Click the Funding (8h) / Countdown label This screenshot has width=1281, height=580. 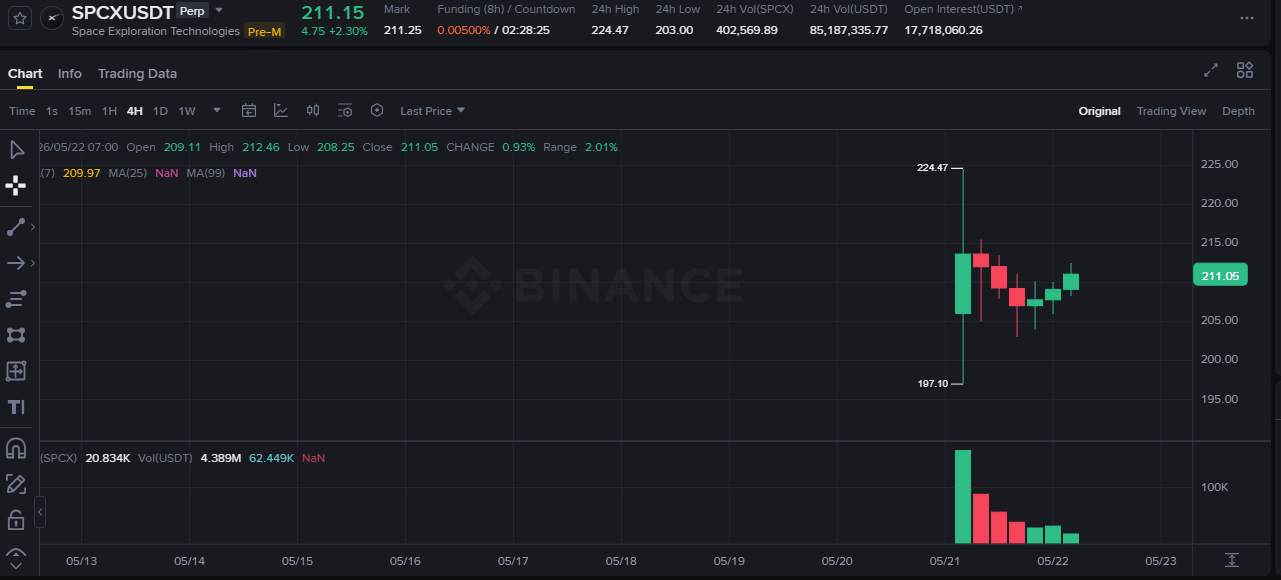(506, 9)
